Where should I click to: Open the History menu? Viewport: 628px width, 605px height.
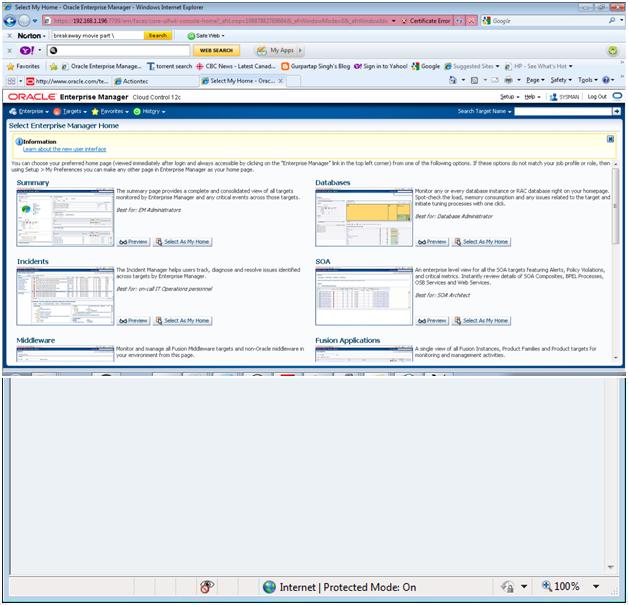point(149,111)
